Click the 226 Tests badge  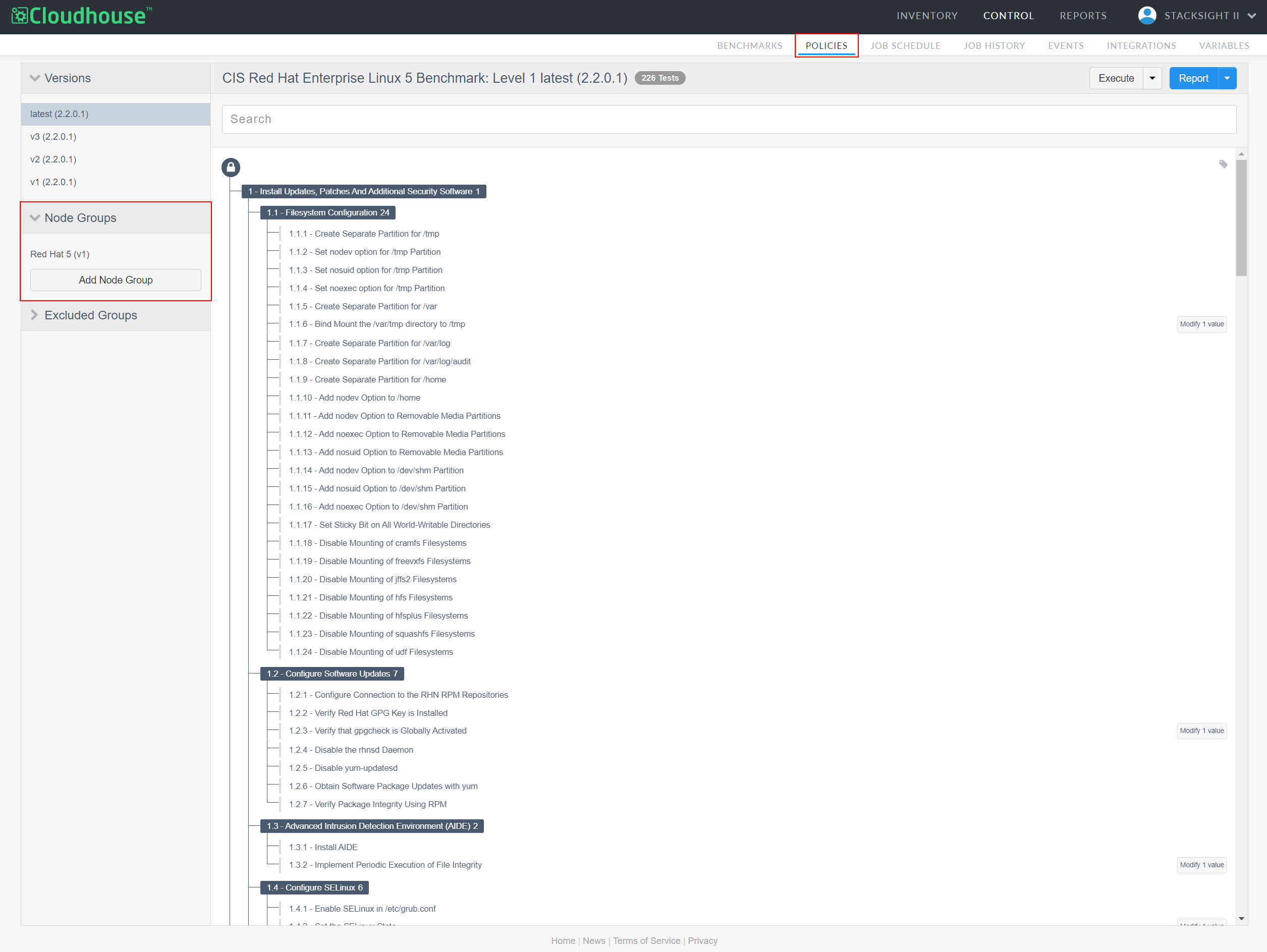coord(660,78)
